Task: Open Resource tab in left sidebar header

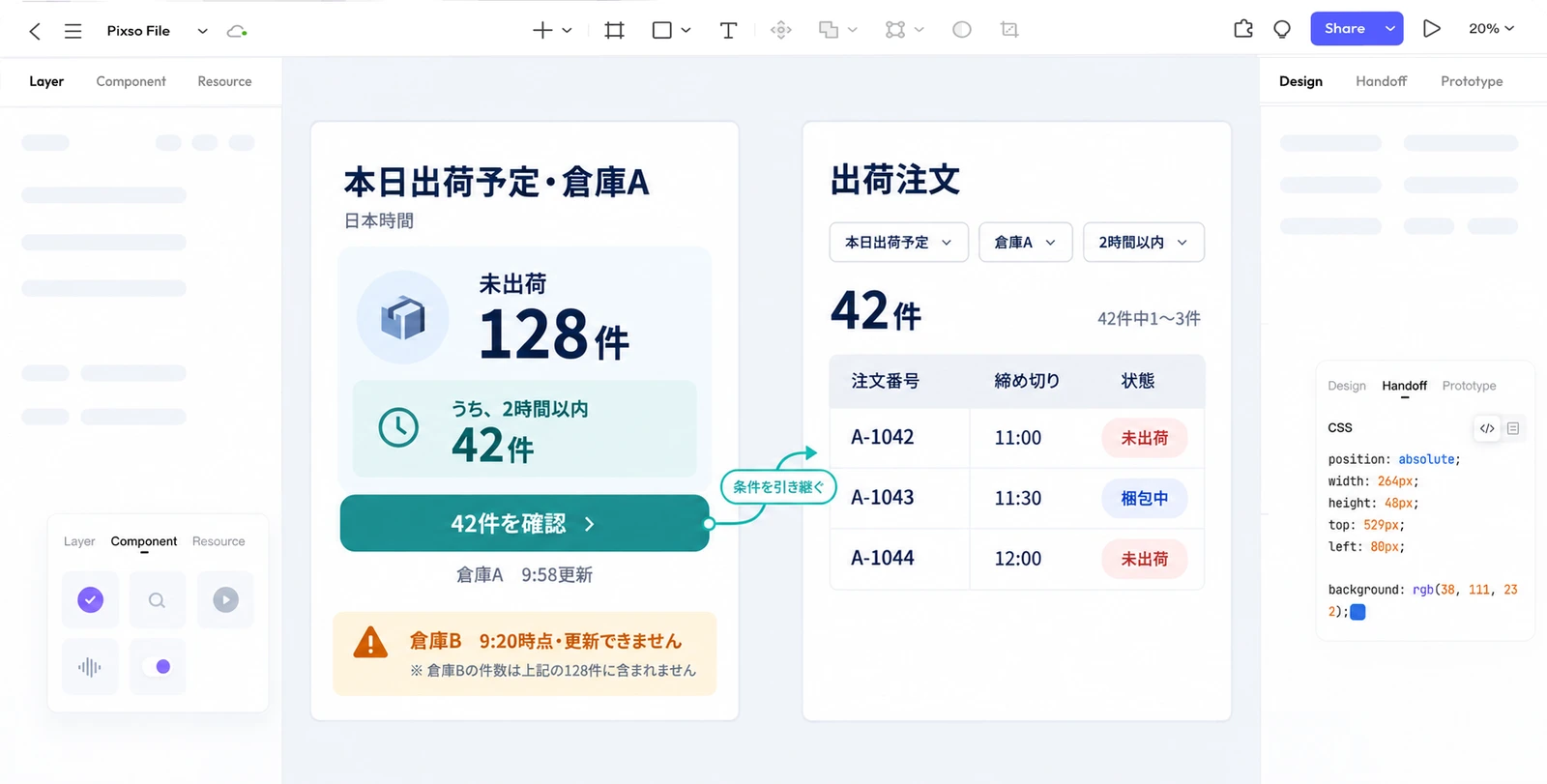Action: coord(224,81)
